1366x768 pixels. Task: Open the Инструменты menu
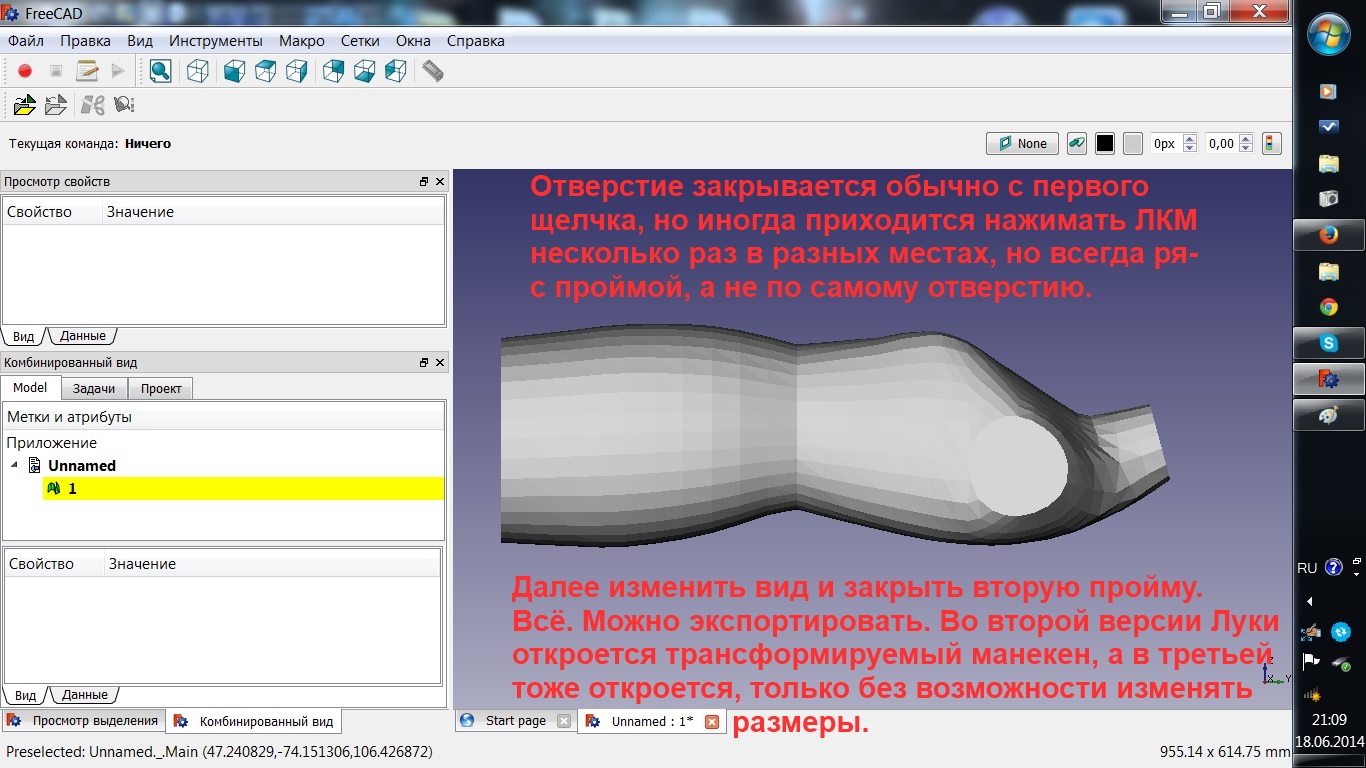pyautogui.click(x=216, y=41)
